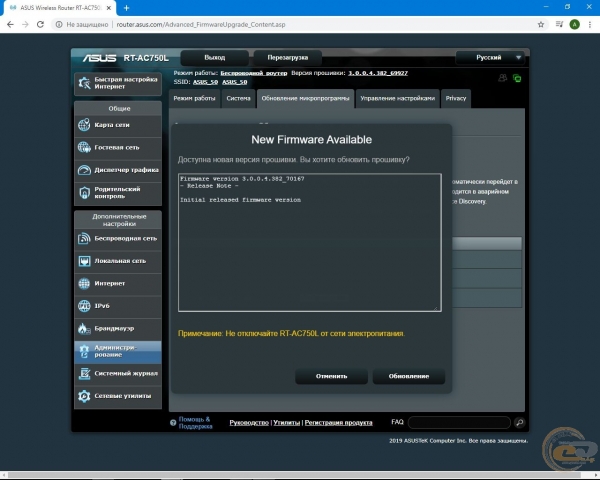Image resolution: width=600 pixels, height=480 pixels.
Task: Open LAN settings (Локальная сеть)
Action: 118,261
